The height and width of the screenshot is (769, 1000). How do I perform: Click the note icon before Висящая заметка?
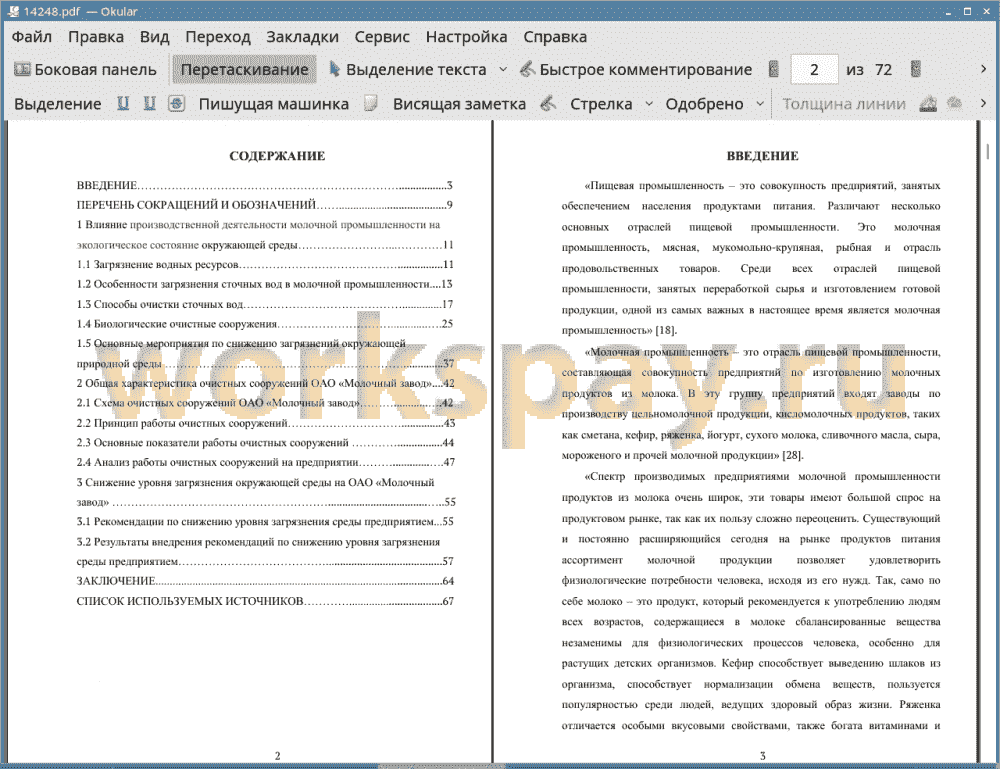(371, 103)
